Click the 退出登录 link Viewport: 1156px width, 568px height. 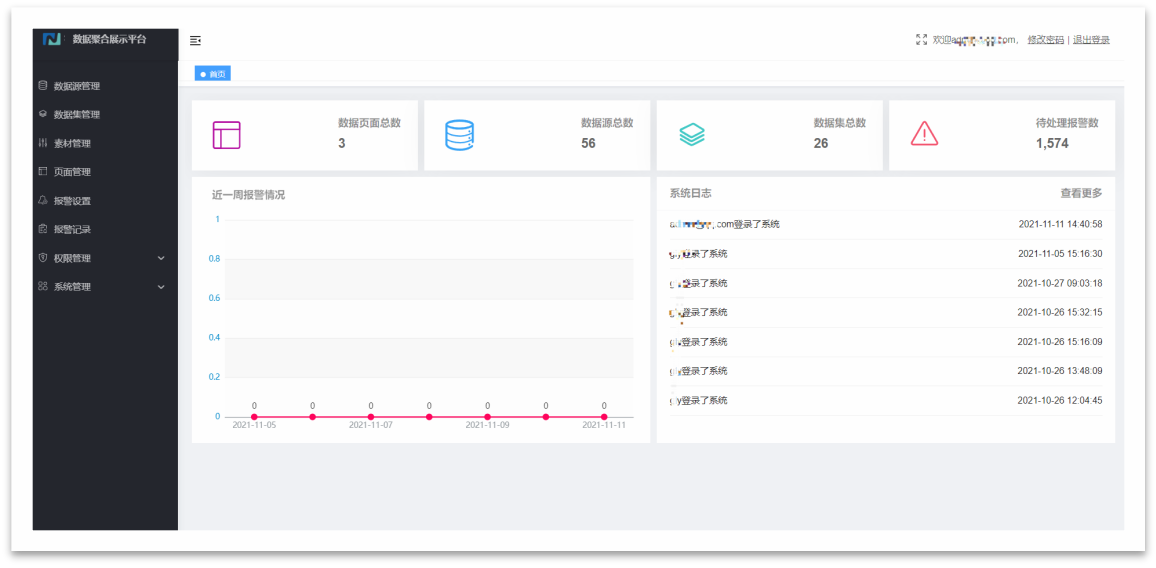pos(1091,40)
